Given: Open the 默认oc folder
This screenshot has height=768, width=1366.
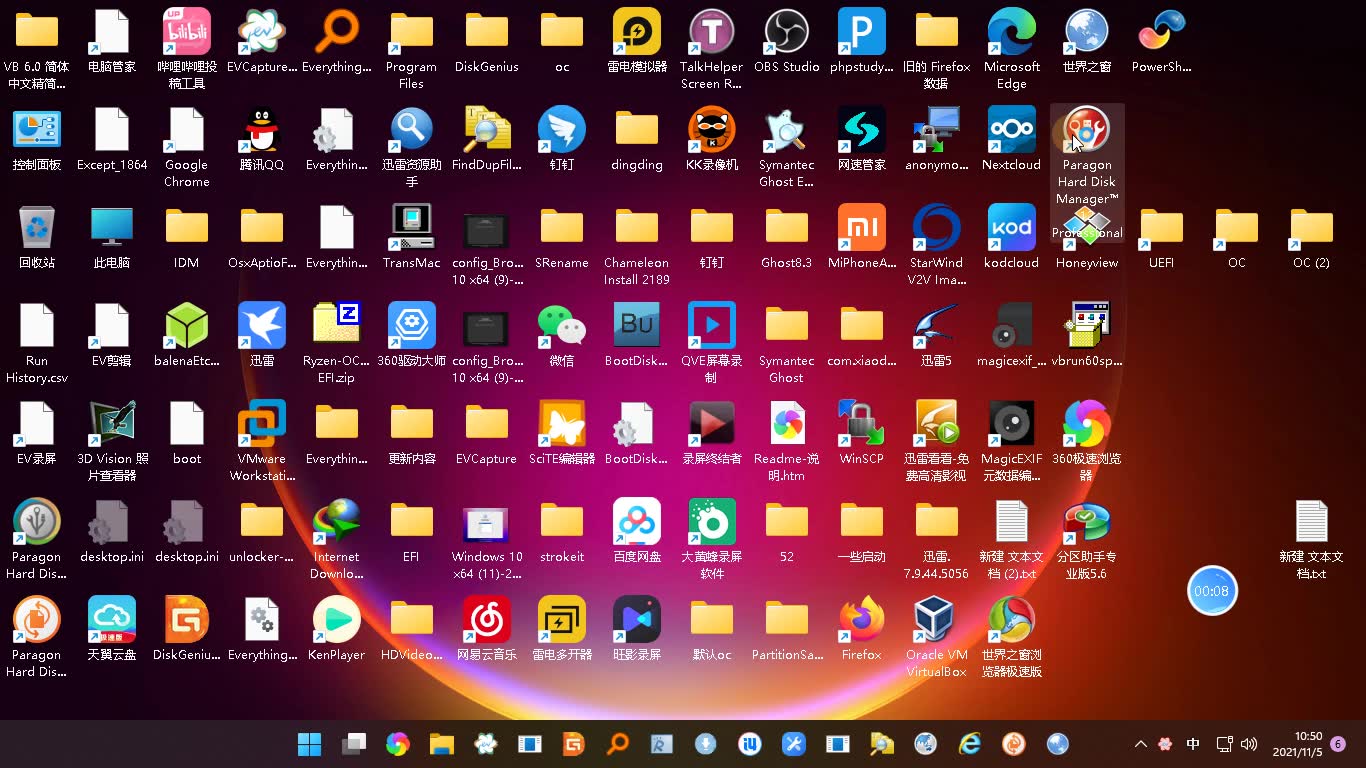Looking at the screenshot, I should (712, 630).
